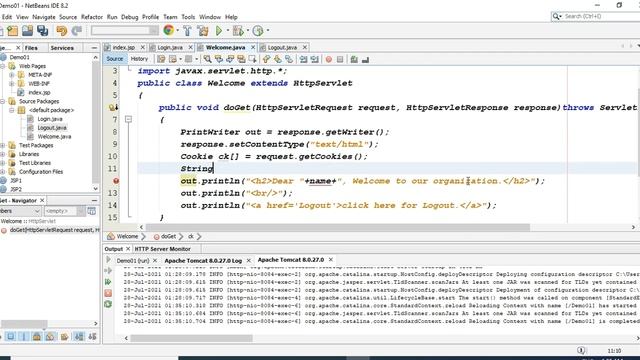The width and height of the screenshot is (640, 360).
Task: Toggle Sort by Source in navigator
Action: tap(92, 337)
